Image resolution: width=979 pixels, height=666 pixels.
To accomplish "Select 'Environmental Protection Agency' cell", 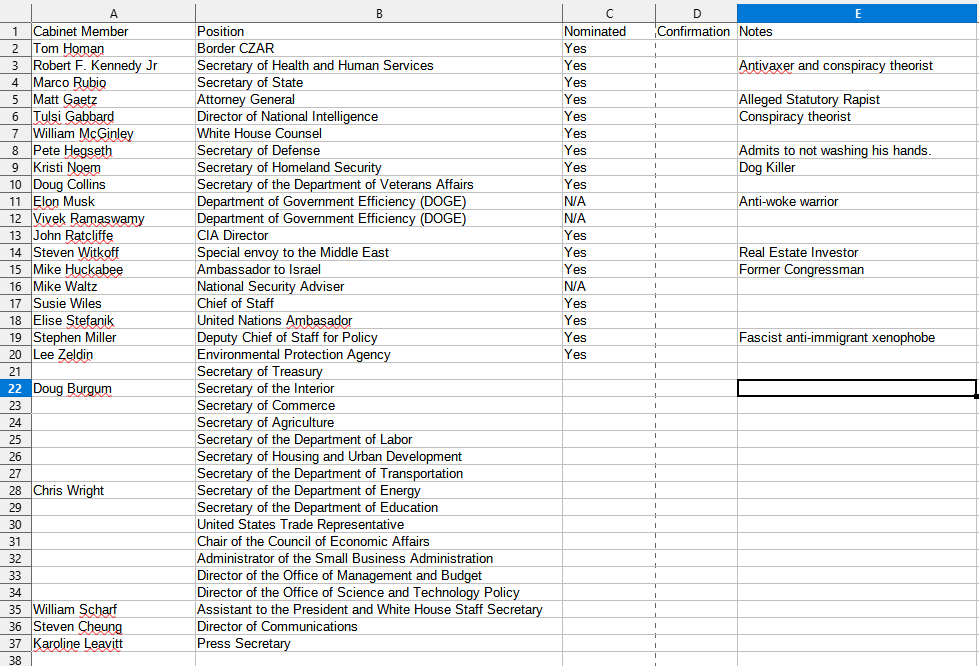I will click(x=378, y=355).
